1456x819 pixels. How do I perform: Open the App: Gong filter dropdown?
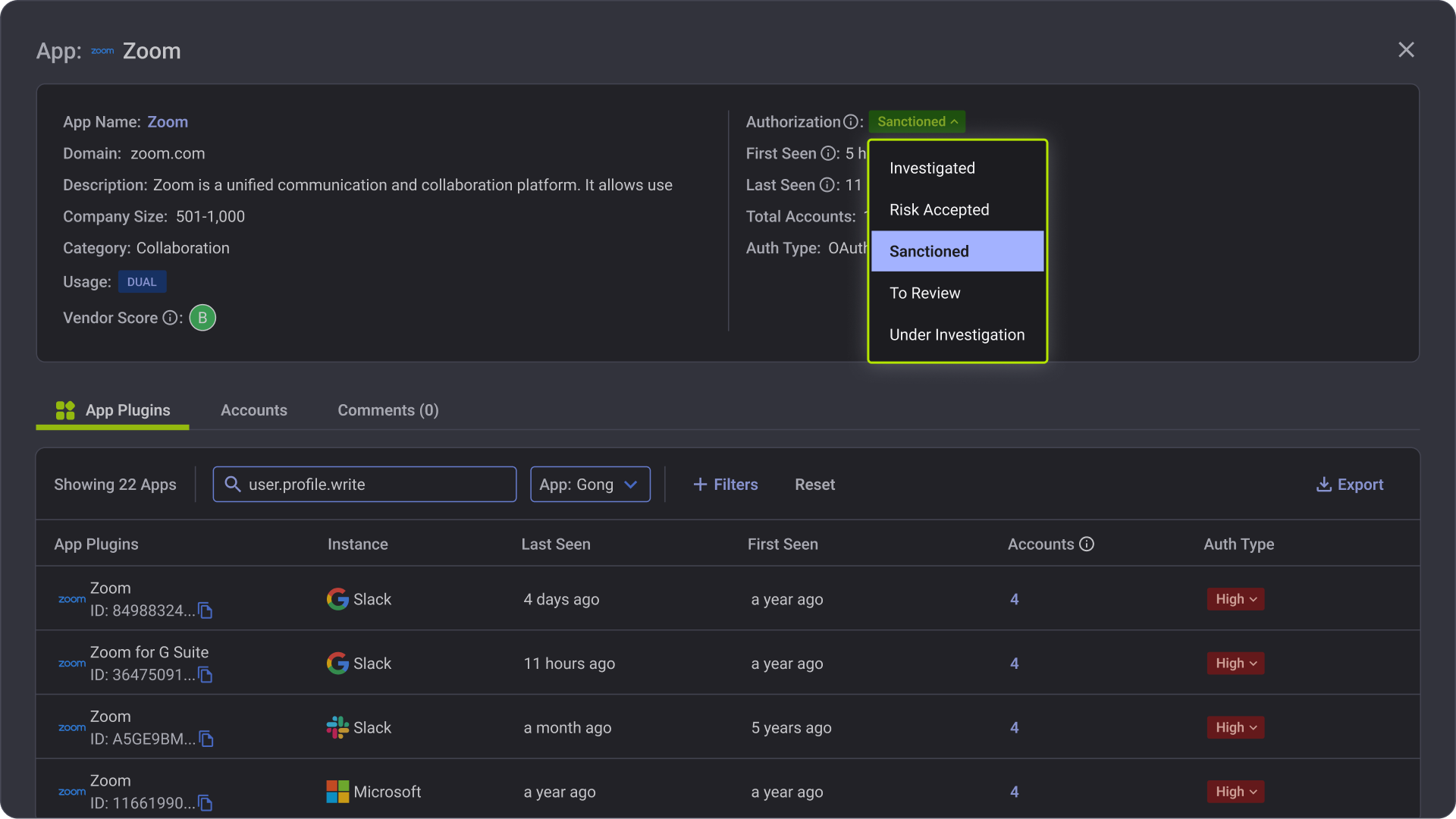590,485
